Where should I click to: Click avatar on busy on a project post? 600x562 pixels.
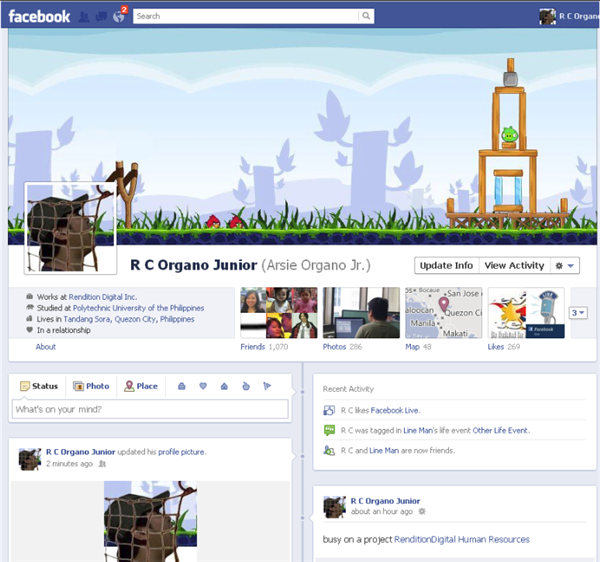334,507
